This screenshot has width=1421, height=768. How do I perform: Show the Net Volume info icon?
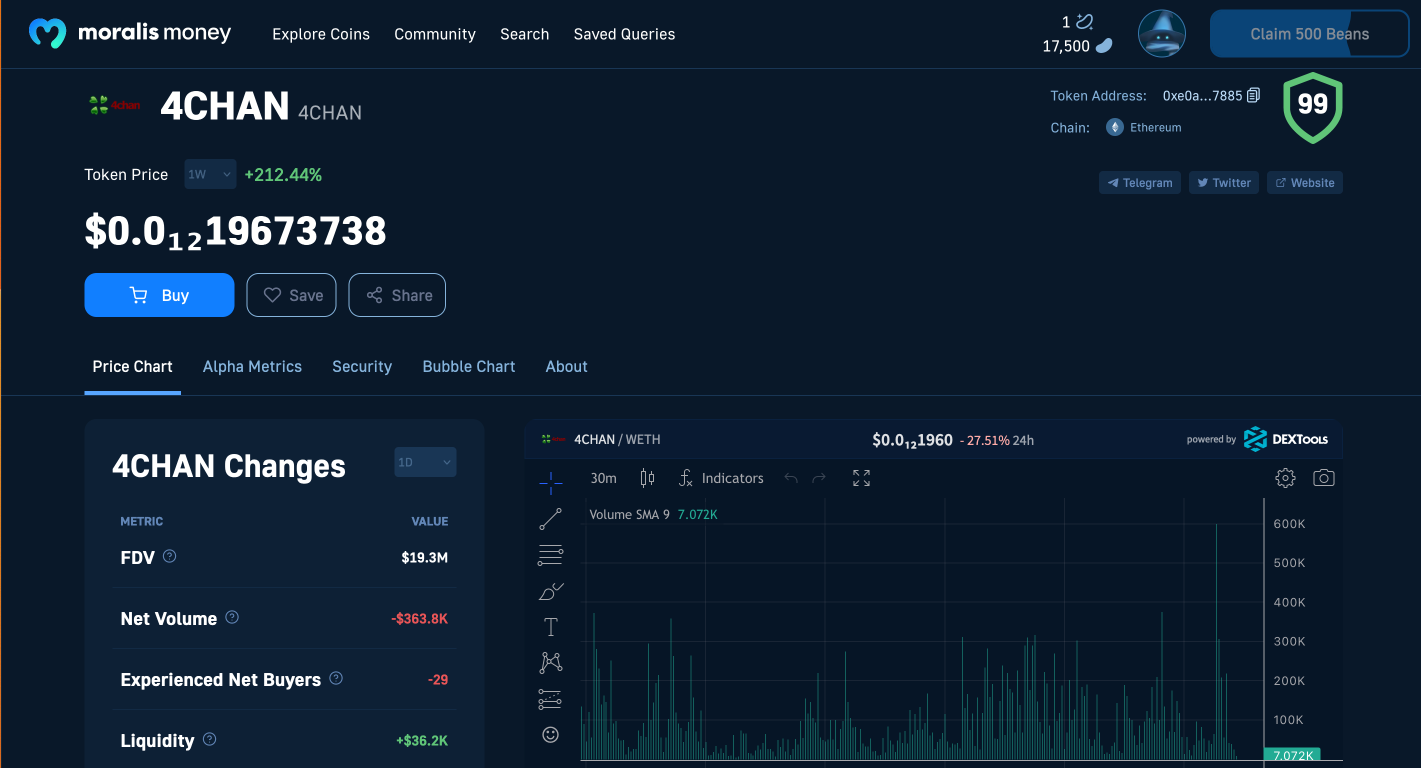click(232, 617)
